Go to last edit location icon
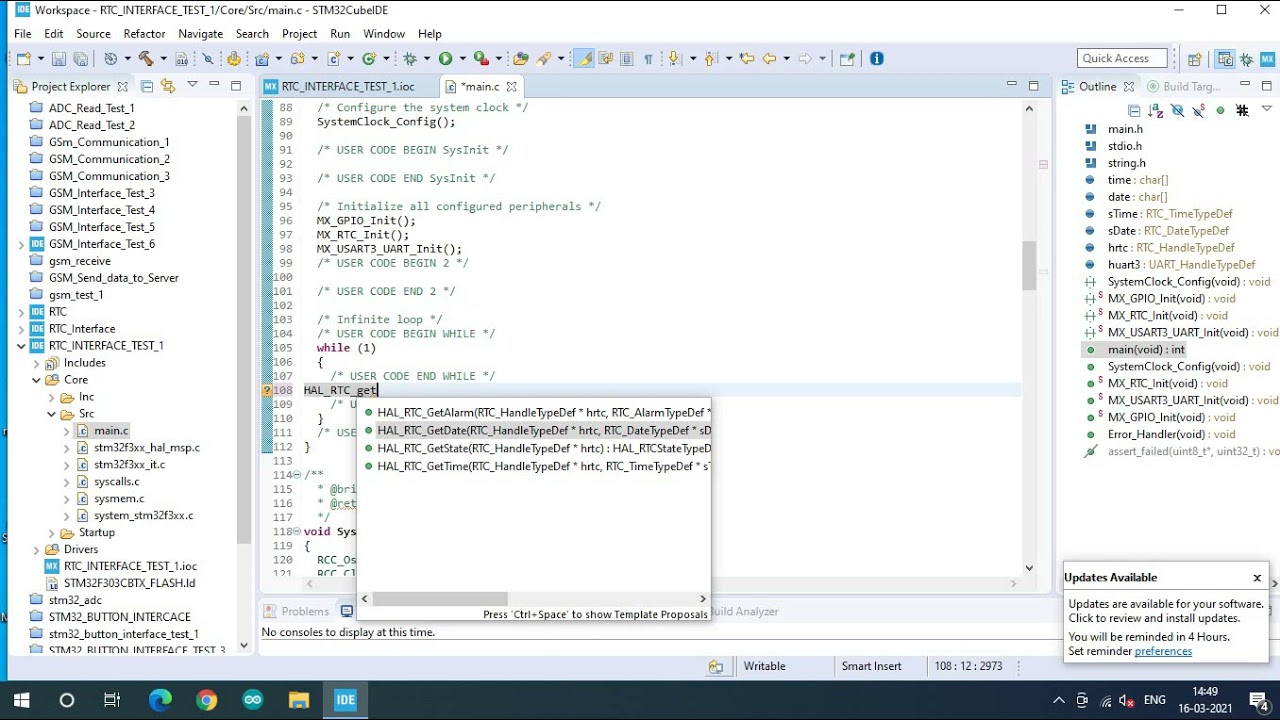The image size is (1280, 720). (747, 59)
